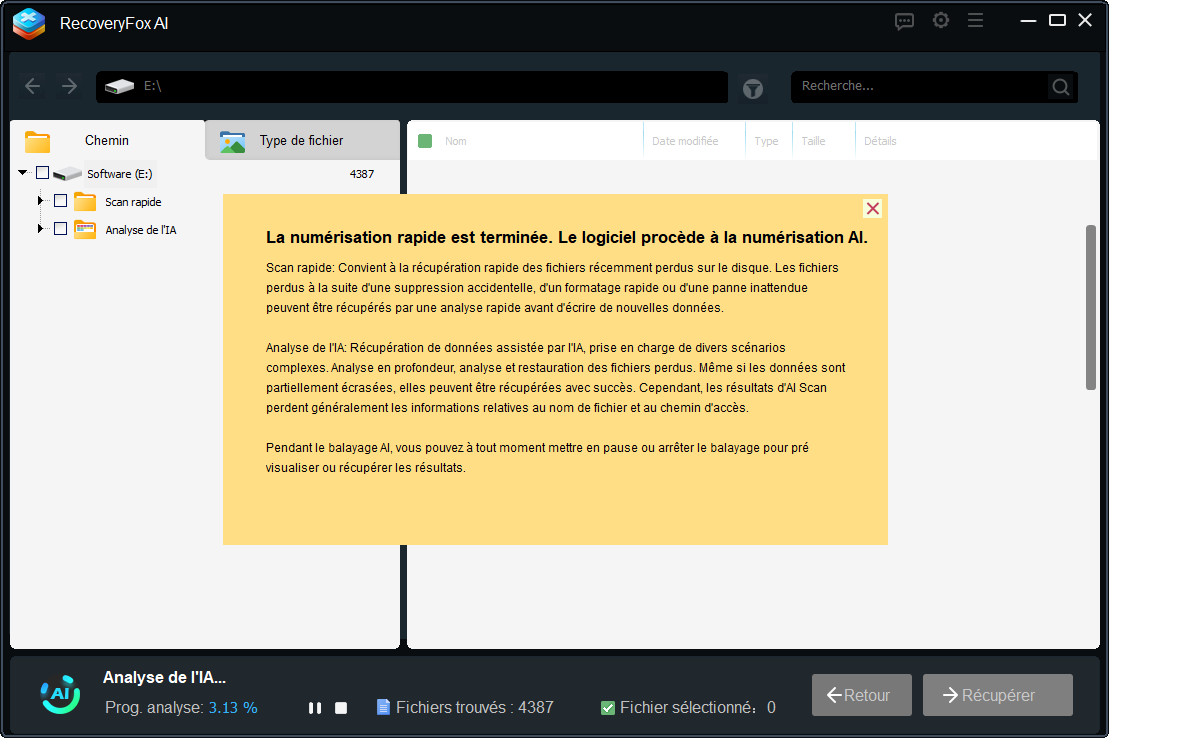Image resolution: width=1200 pixels, height=750 pixels.
Task: Select the Chemin panel
Action: point(106,141)
